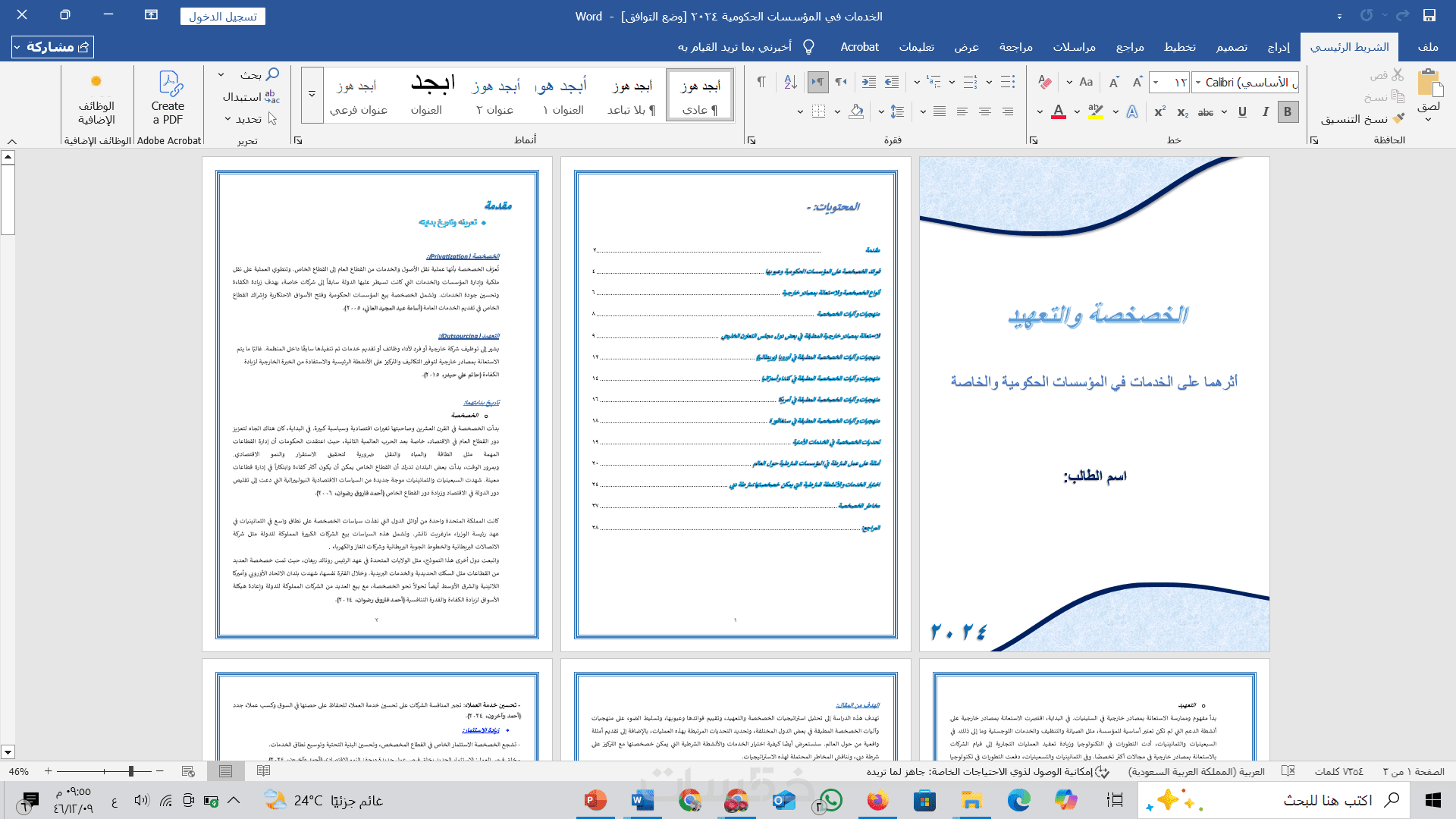Screen dimensions: 1456x819
Task: Expand the styles gallery
Action: point(312,94)
